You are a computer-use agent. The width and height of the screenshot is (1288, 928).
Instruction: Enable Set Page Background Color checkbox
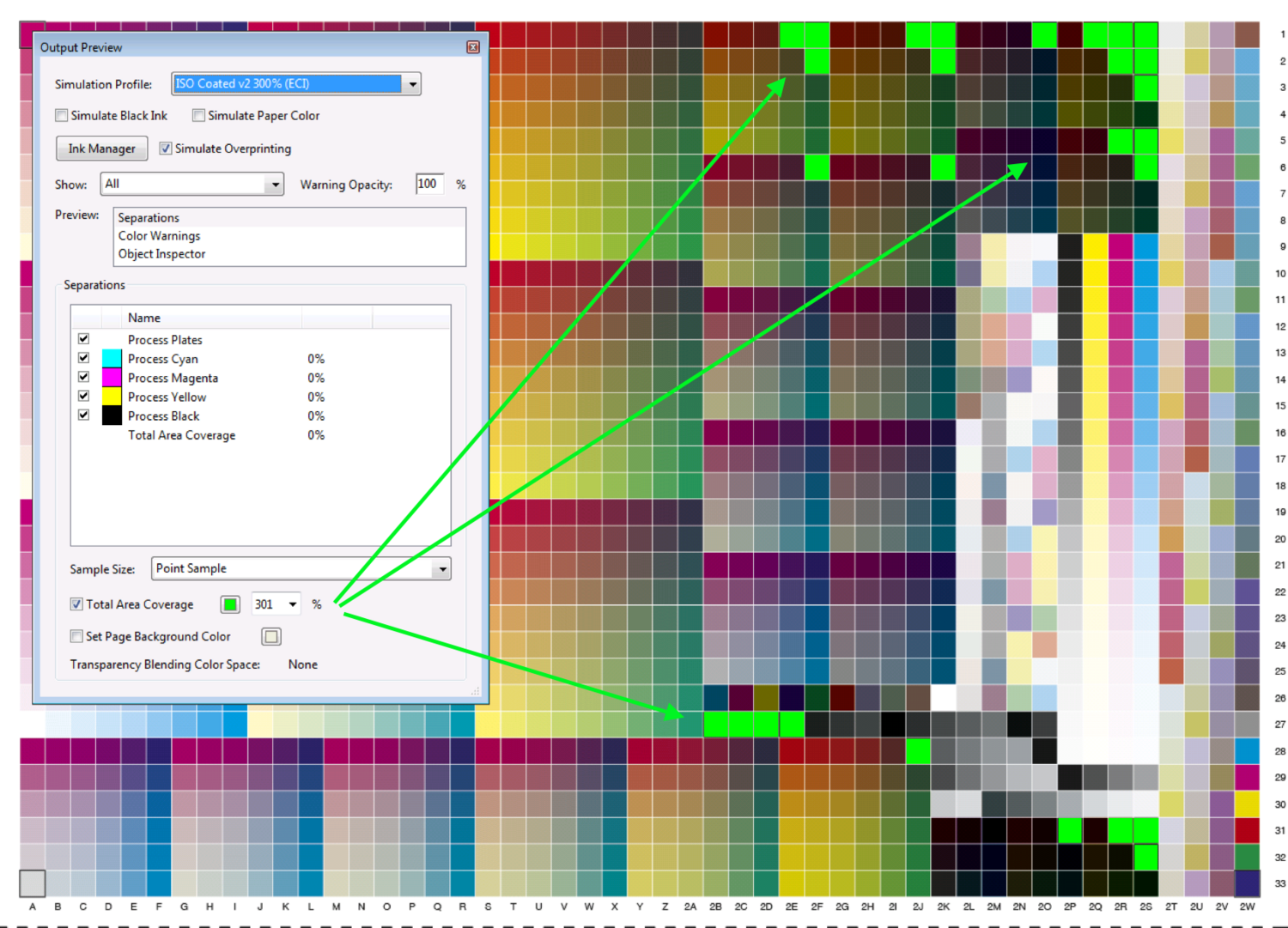(x=76, y=636)
